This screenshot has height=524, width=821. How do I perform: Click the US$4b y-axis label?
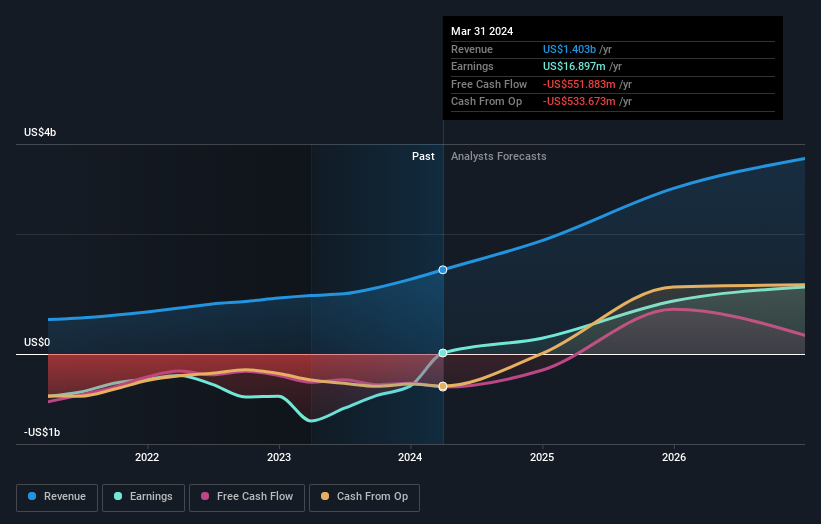point(40,132)
